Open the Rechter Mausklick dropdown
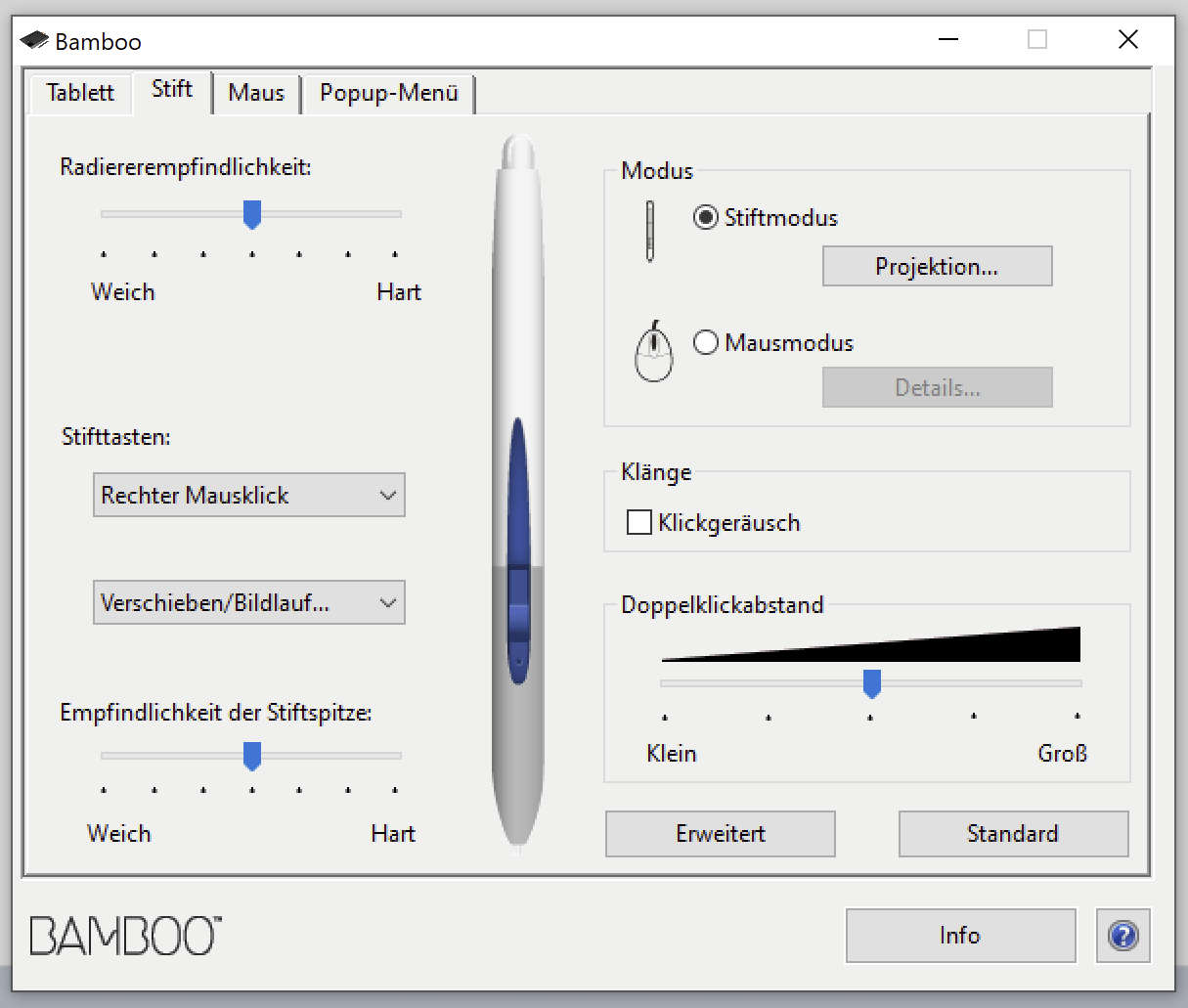The width and height of the screenshot is (1188, 1008). tap(248, 495)
